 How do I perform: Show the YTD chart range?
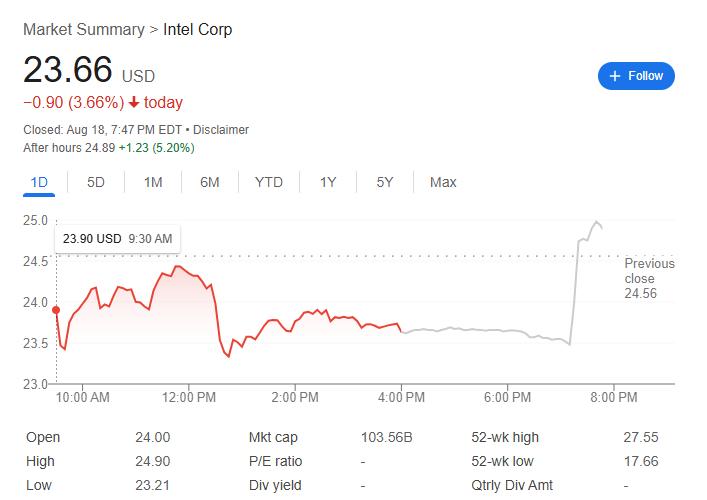click(x=268, y=182)
